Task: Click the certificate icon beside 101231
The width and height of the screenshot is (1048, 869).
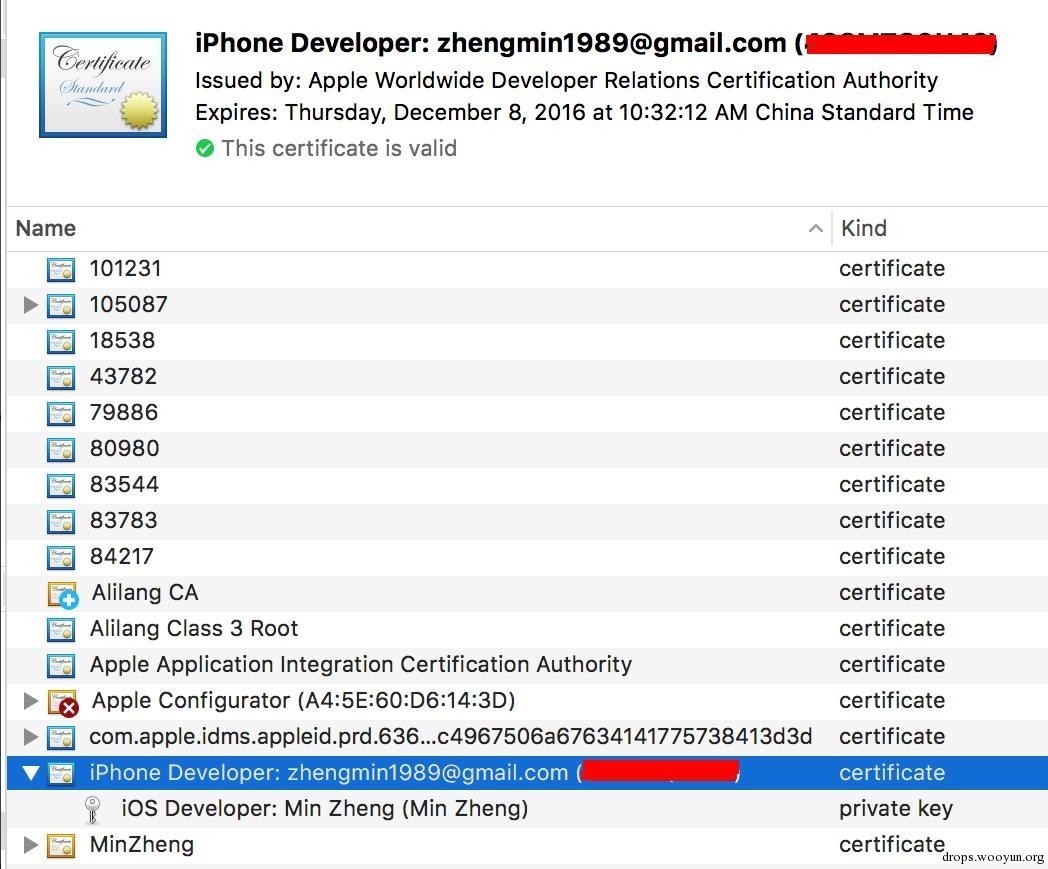Action: [x=61, y=269]
